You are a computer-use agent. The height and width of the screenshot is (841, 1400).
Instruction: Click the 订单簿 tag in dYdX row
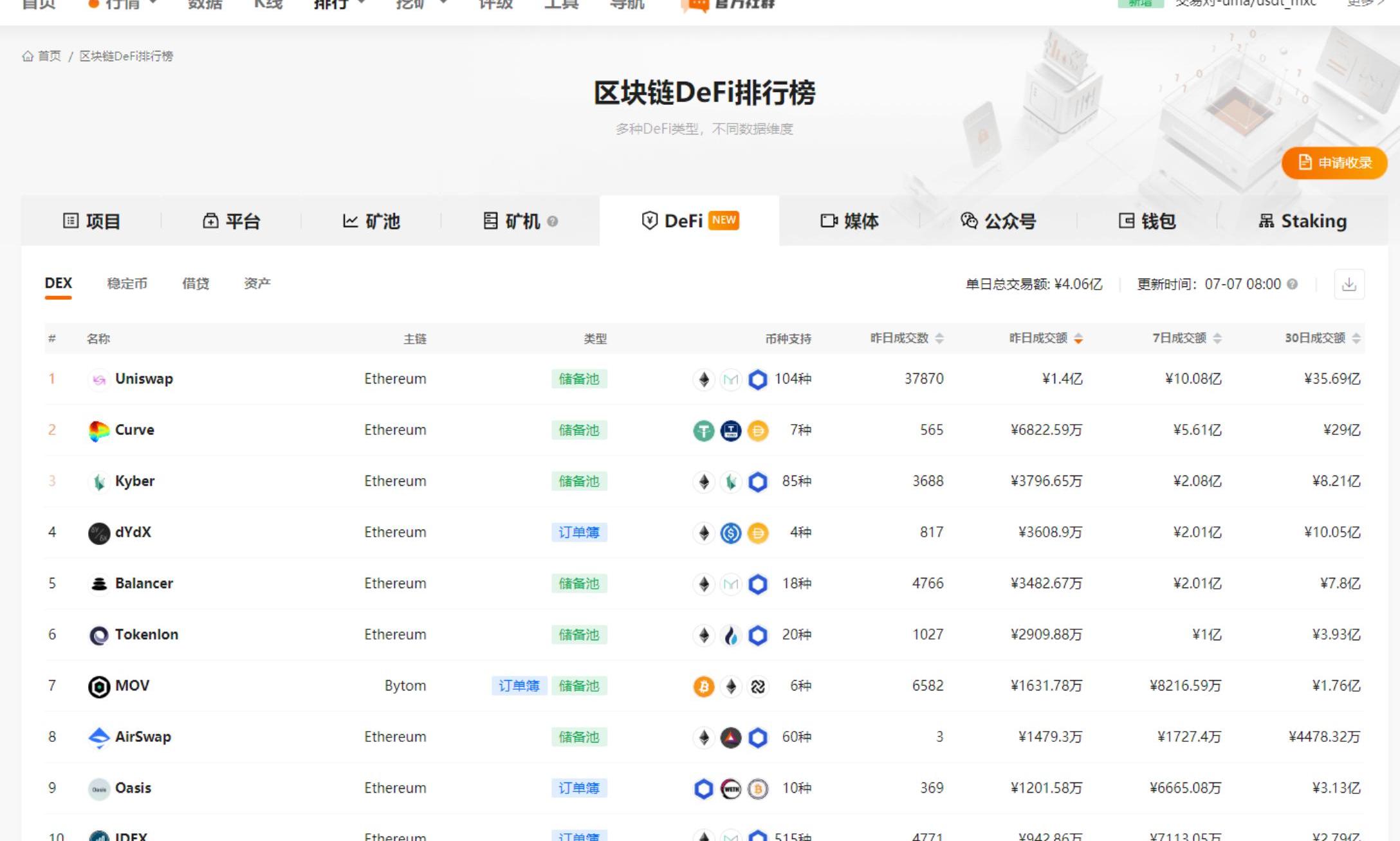[578, 533]
